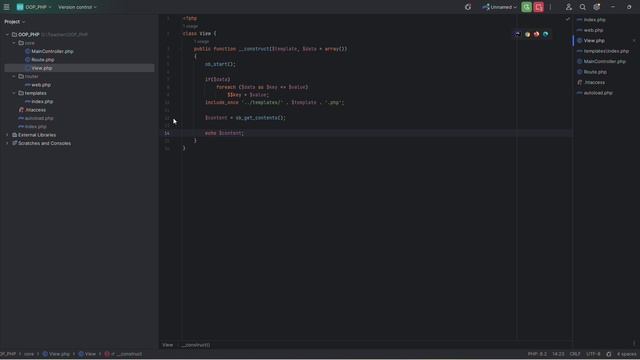Screen dimensions: 640x360
Task: Click the '1 usage' hint above class View
Action: (x=190, y=26)
